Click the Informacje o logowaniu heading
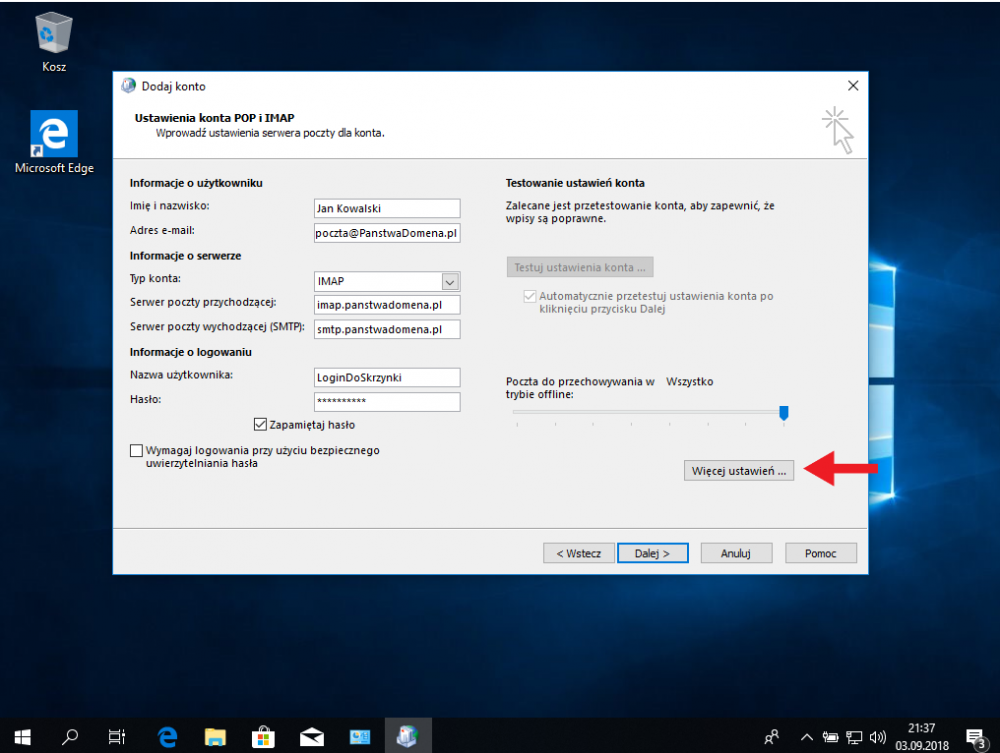This screenshot has width=1000, height=753. (190, 352)
